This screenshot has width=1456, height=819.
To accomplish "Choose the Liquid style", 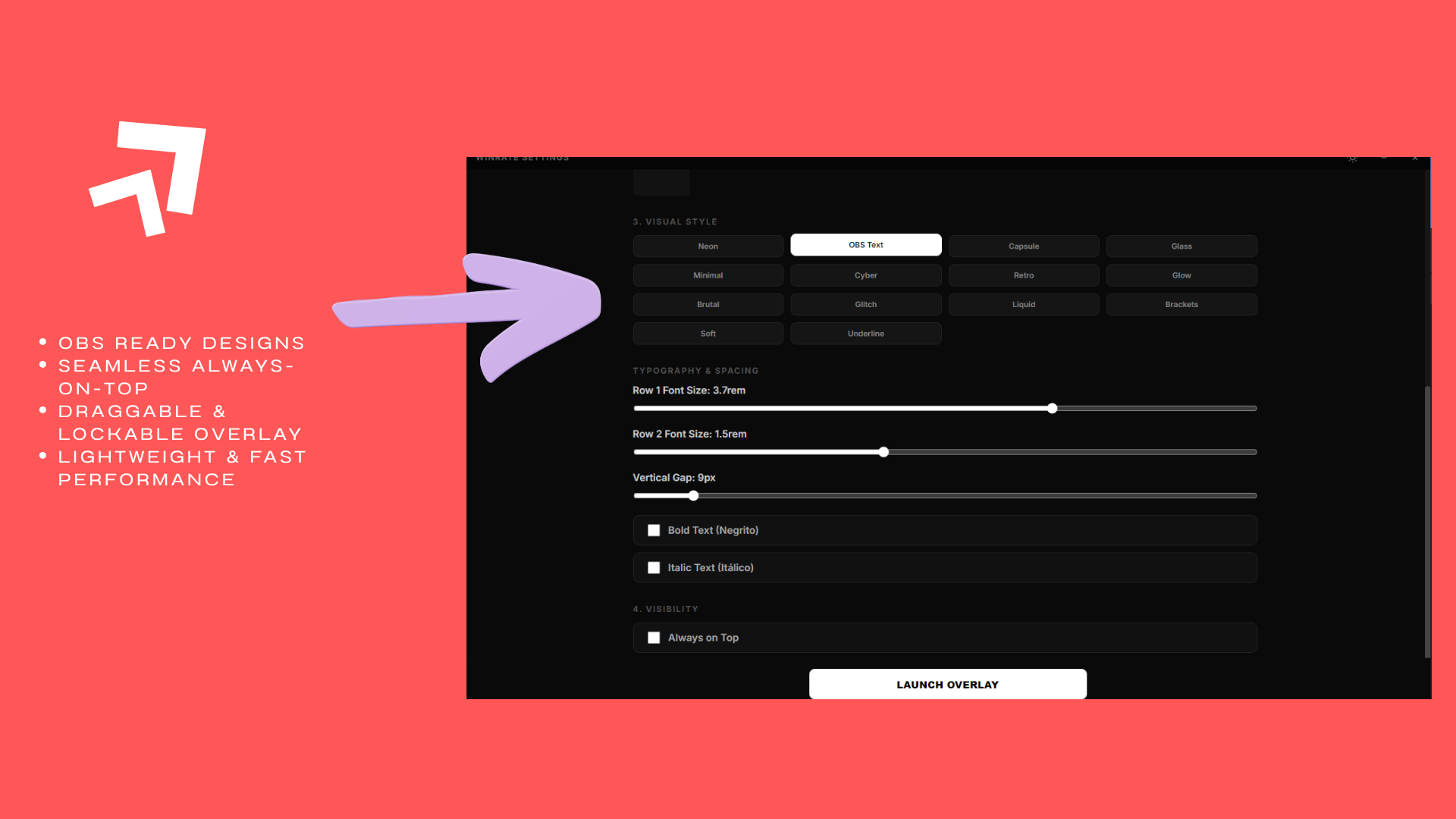I will pyautogui.click(x=1024, y=304).
